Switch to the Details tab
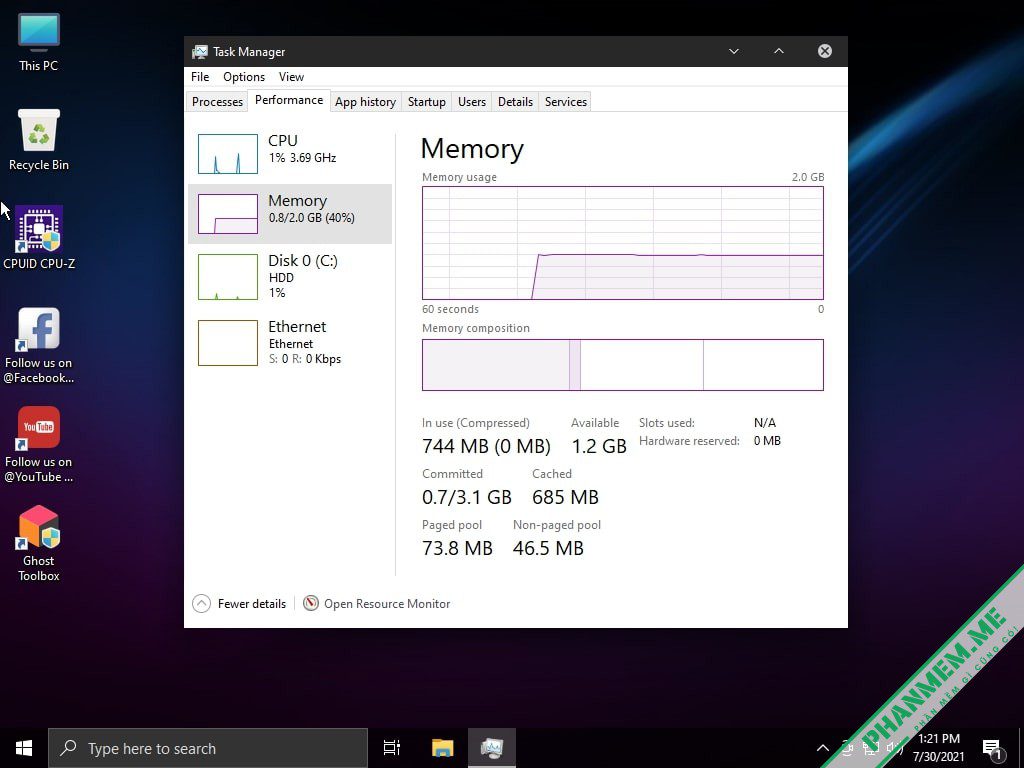 tap(515, 102)
